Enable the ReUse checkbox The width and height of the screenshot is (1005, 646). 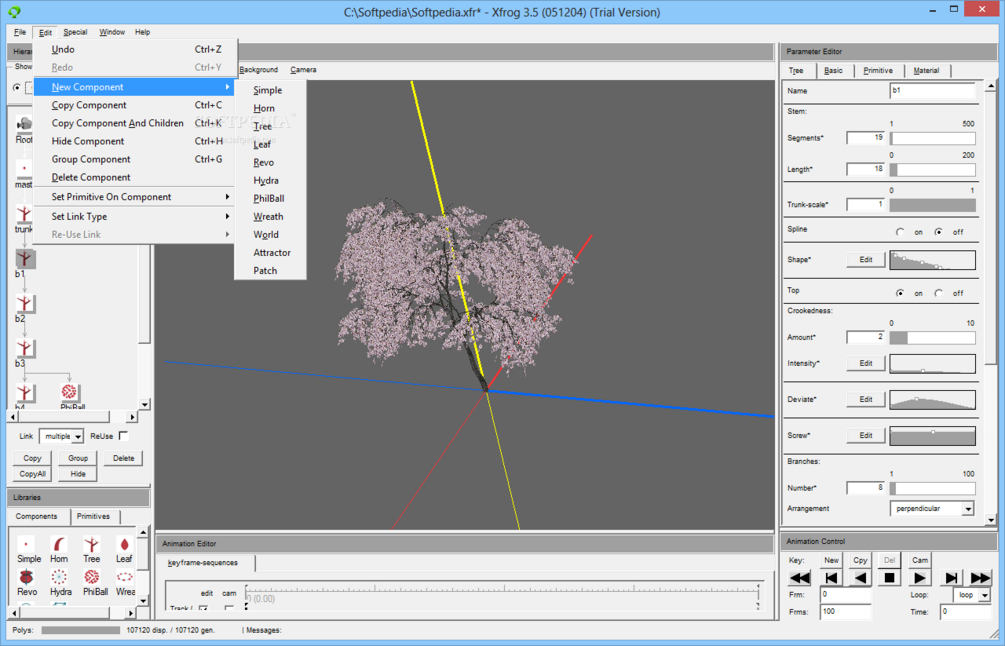coord(124,436)
